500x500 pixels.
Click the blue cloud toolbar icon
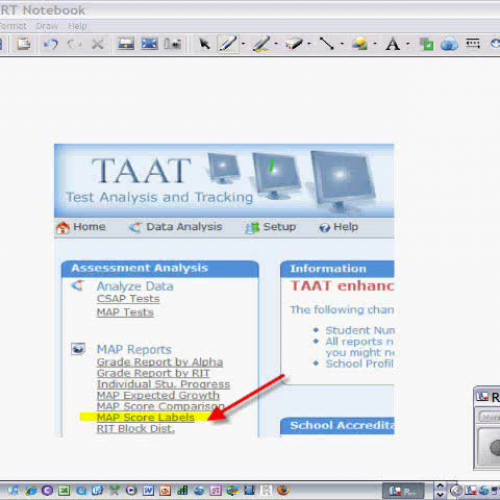[x=449, y=44]
